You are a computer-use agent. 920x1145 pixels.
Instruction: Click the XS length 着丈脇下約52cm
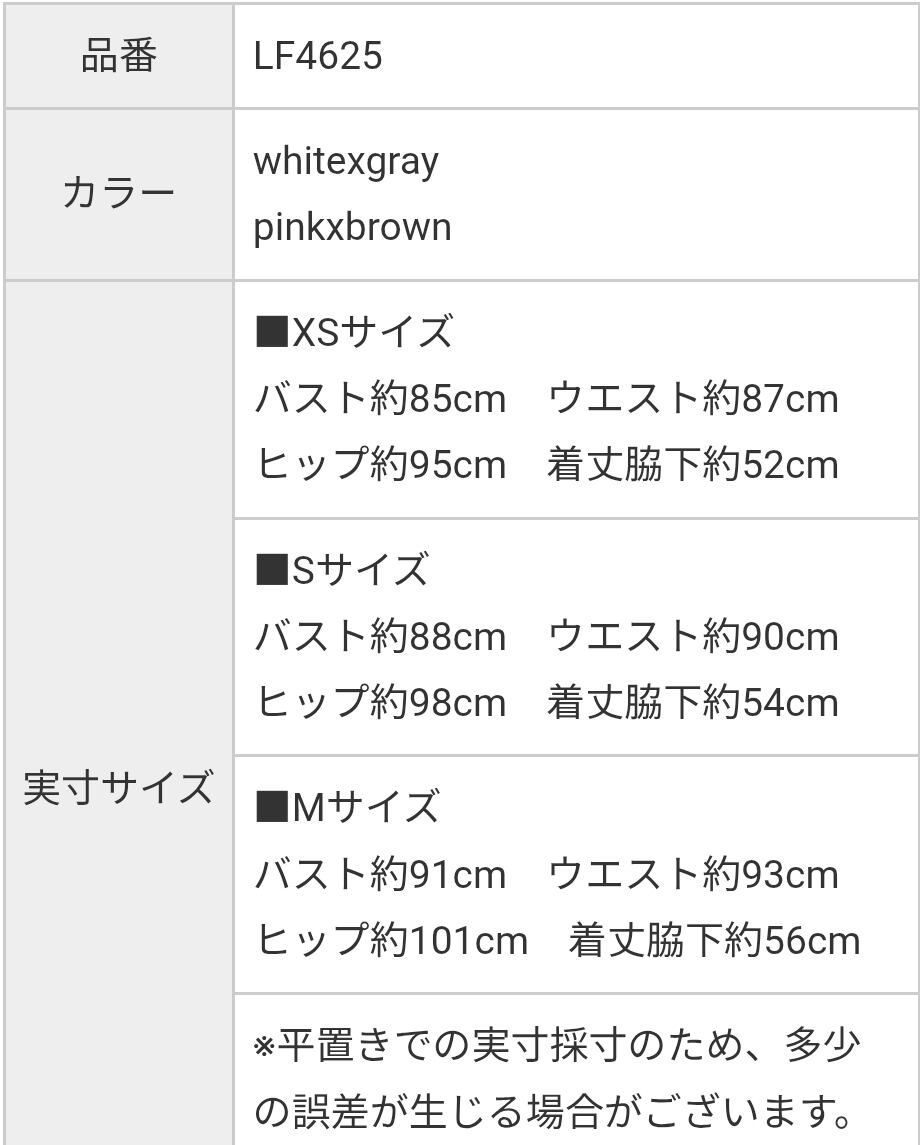[693, 465]
